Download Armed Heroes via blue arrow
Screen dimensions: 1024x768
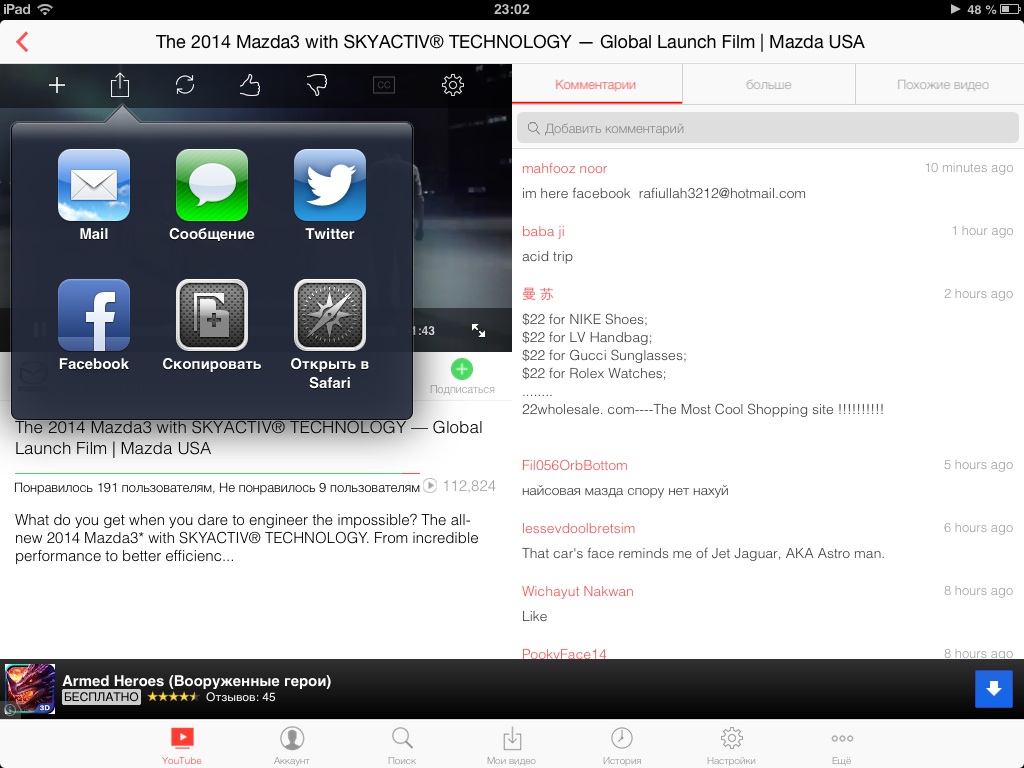click(993, 688)
